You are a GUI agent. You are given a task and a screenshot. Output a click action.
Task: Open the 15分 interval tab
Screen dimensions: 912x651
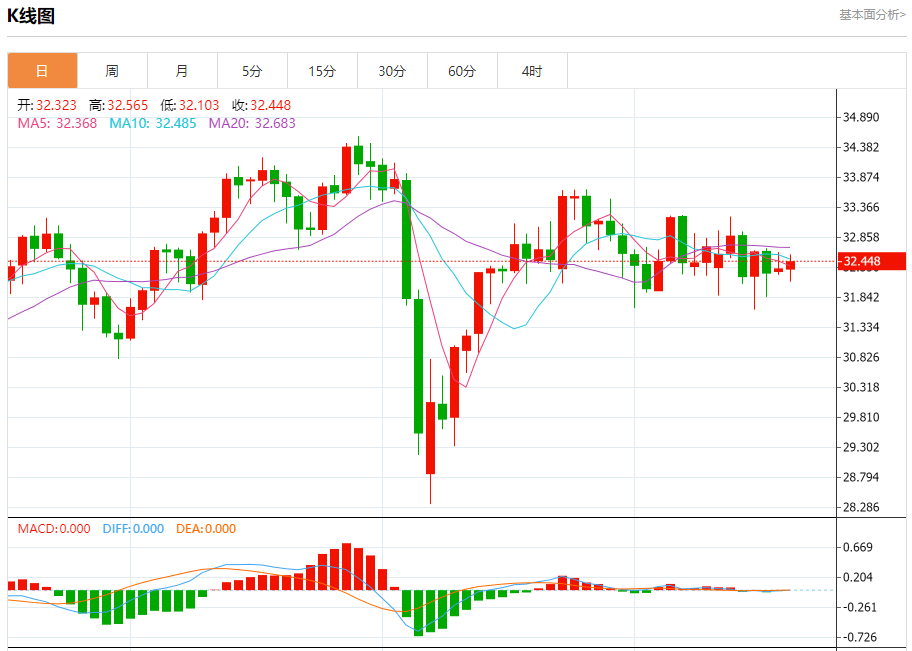click(322, 71)
